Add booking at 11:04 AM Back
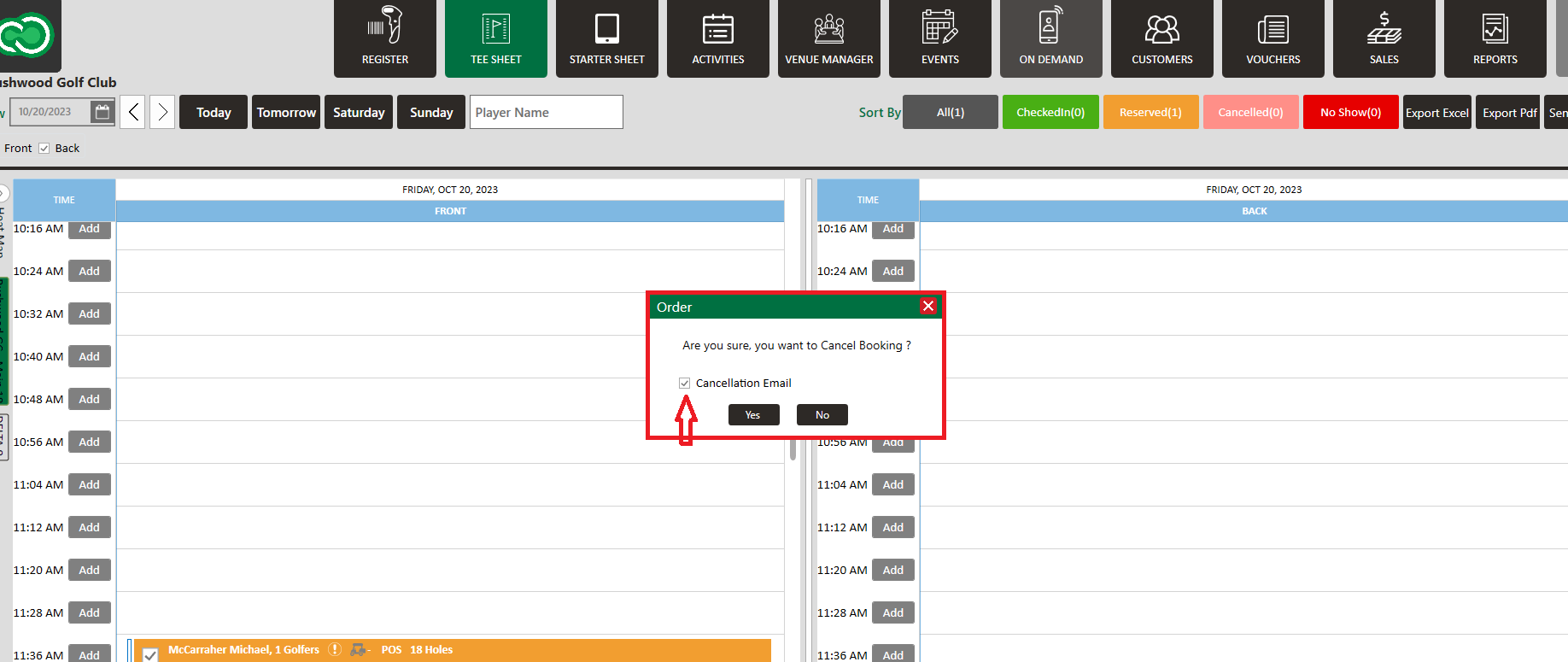The width and height of the screenshot is (1568, 662). [x=893, y=484]
